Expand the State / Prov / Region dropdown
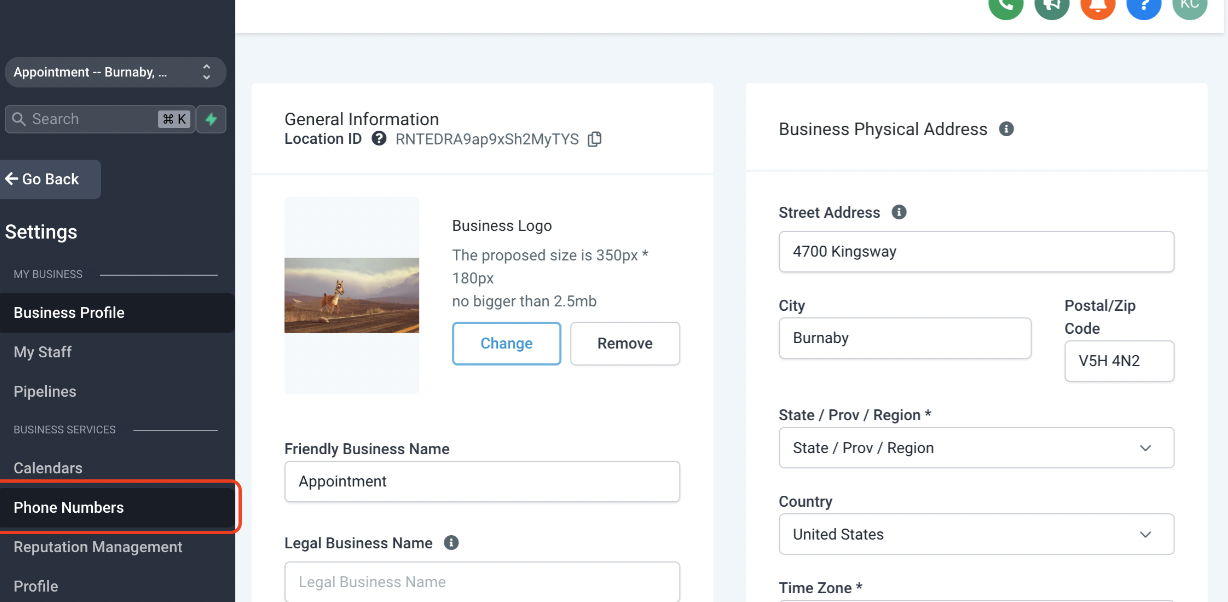This screenshot has height=602, width=1228. click(976, 448)
